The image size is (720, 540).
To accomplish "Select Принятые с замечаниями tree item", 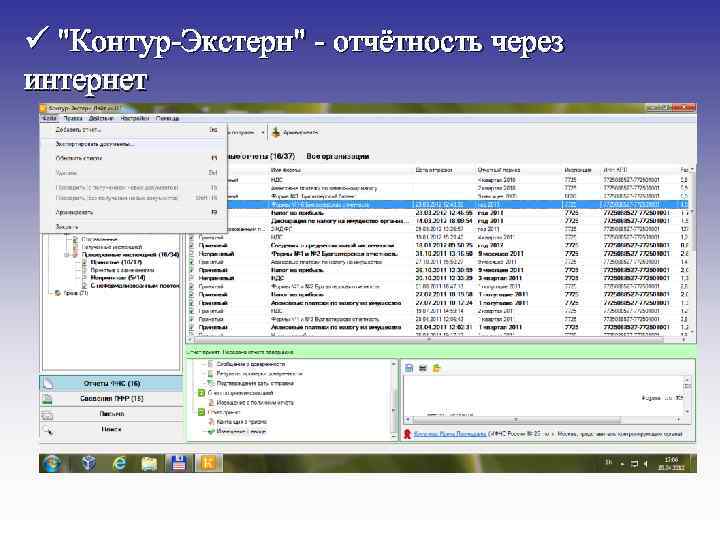I will click(x=122, y=270).
